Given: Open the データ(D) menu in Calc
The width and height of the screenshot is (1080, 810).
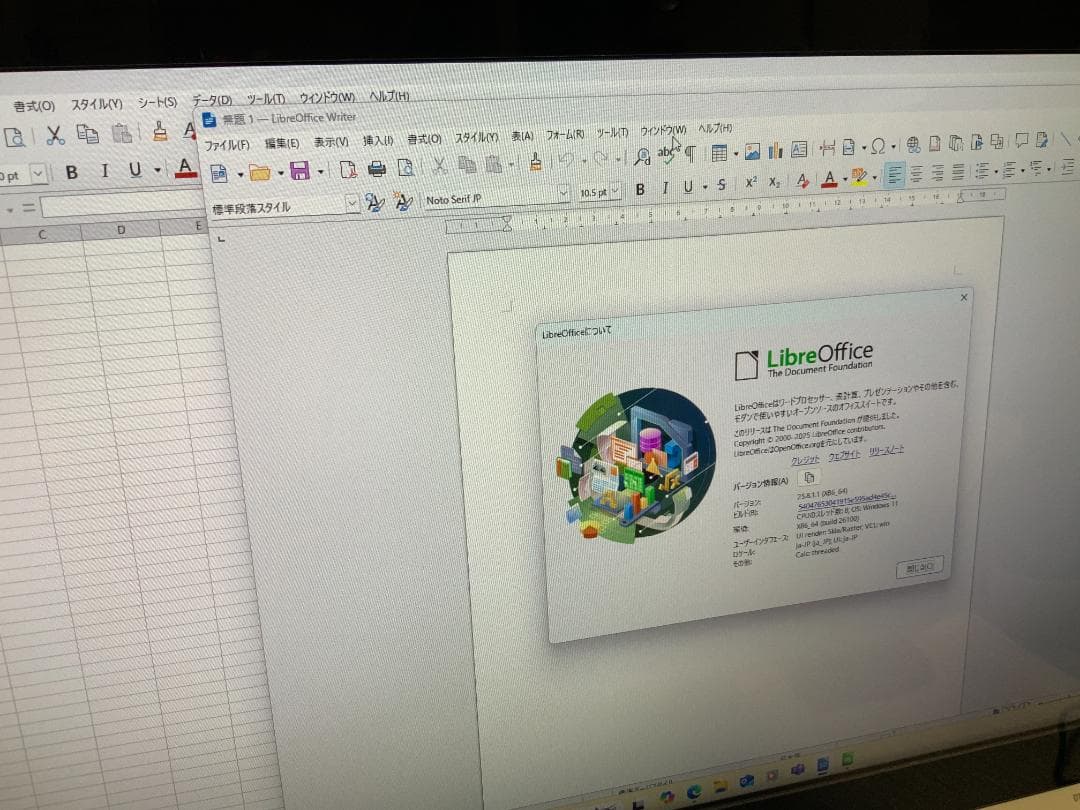Looking at the screenshot, I should (x=211, y=100).
